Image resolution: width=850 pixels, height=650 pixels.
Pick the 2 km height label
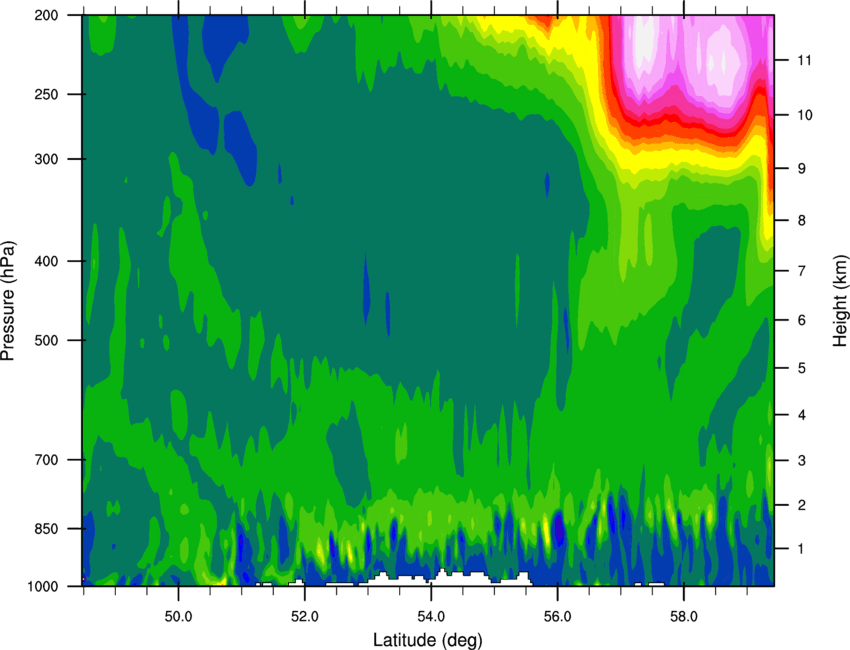point(802,505)
